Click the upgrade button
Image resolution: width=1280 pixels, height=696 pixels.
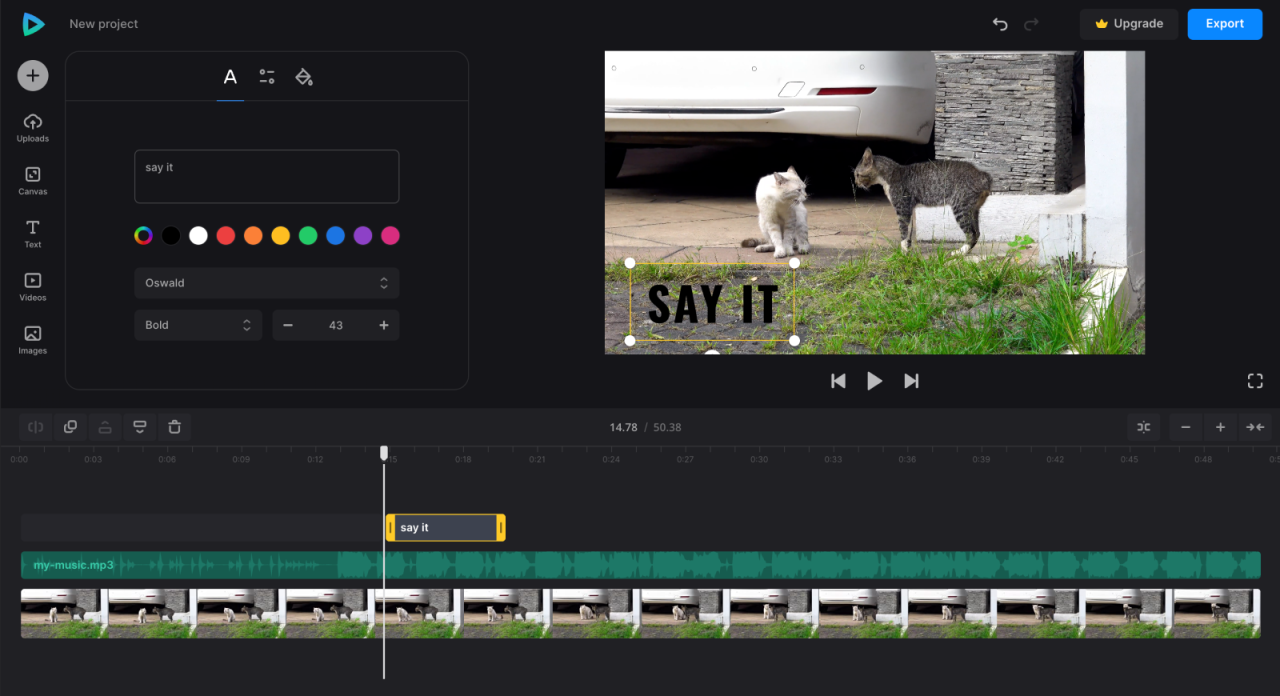pos(1129,23)
